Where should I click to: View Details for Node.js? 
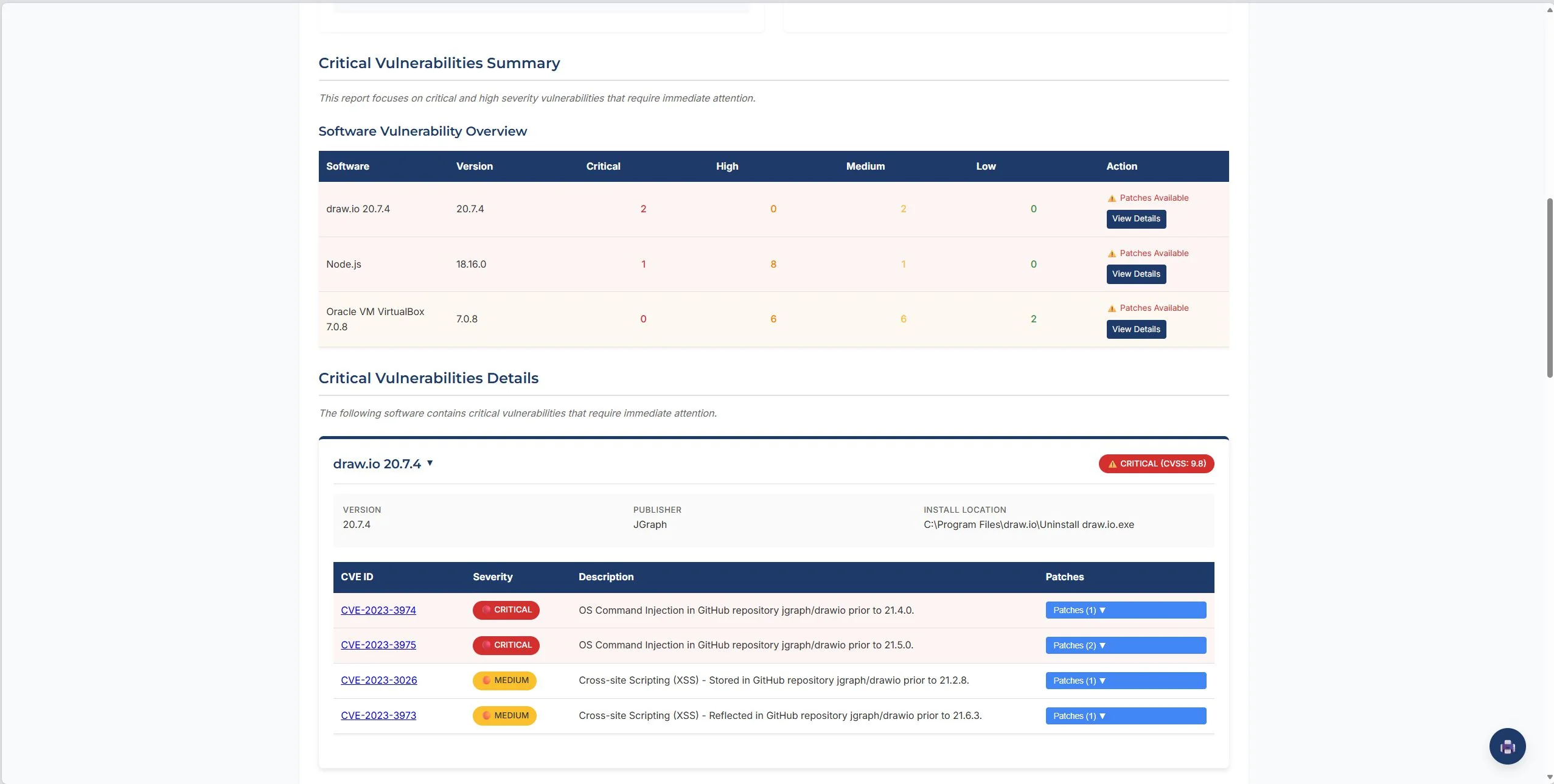(x=1136, y=274)
